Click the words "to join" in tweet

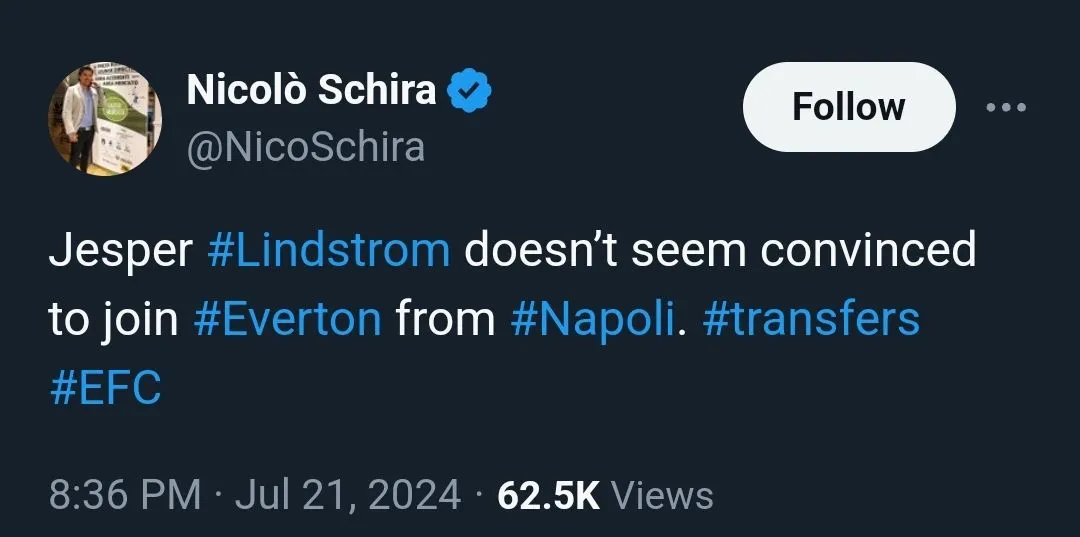click(x=113, y=319)
